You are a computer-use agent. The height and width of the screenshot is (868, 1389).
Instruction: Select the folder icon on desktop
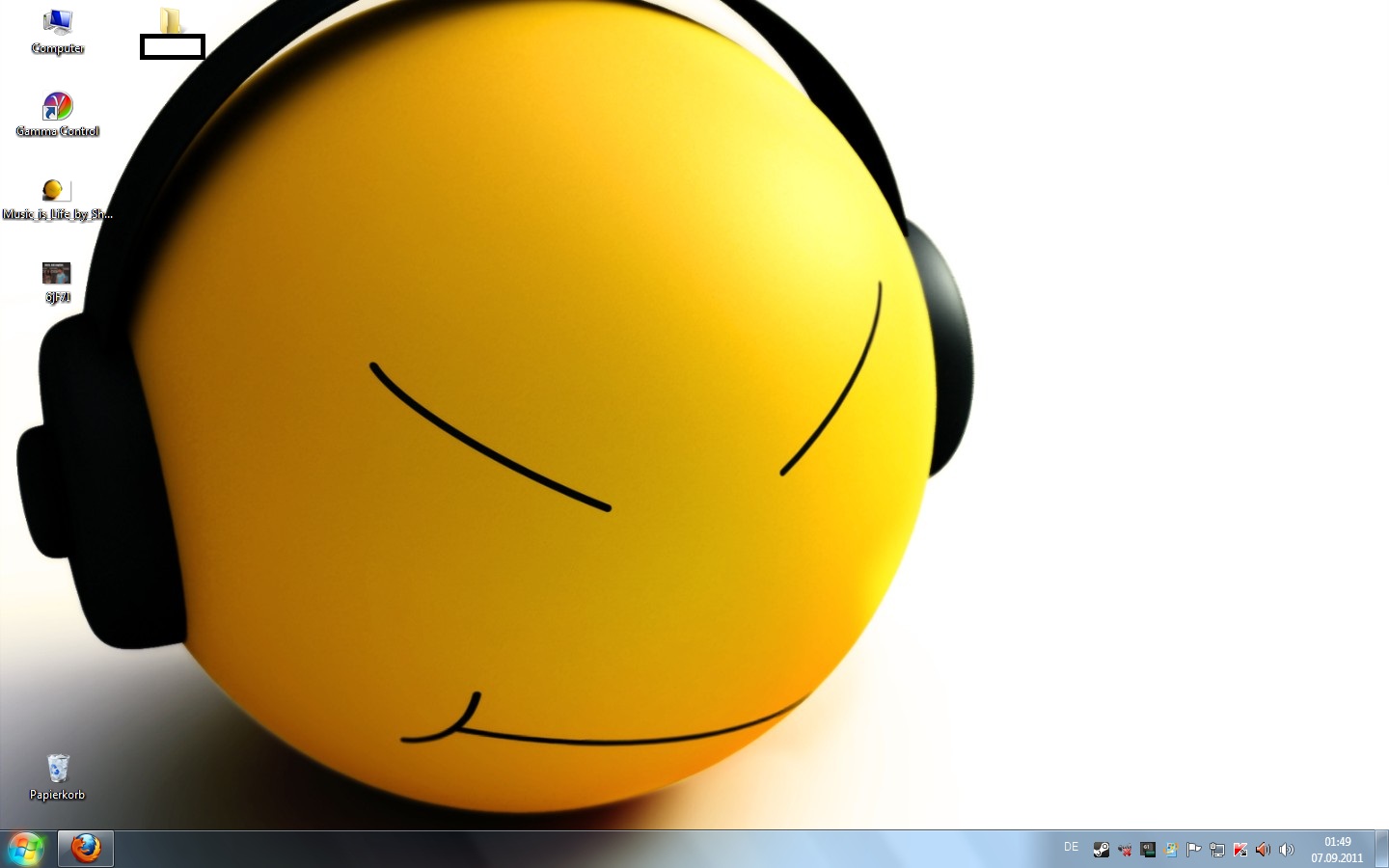(171, 20)
